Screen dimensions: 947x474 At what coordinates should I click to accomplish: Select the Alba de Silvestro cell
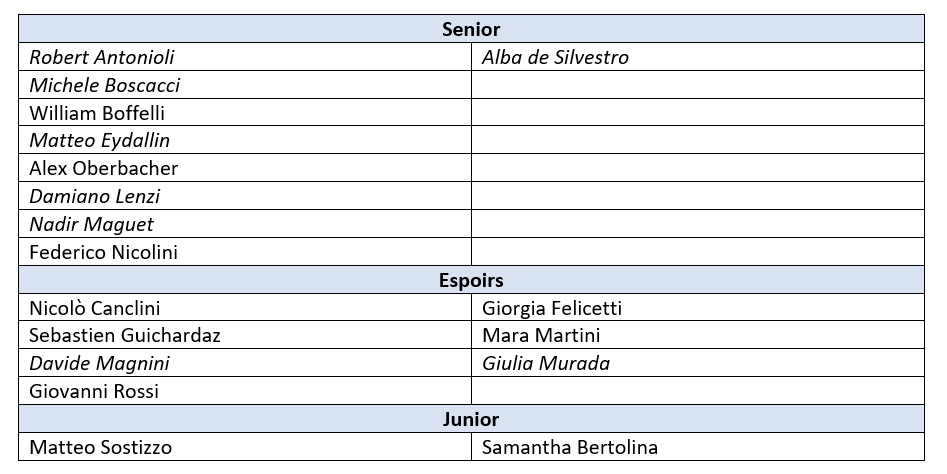tap(698, 57)
